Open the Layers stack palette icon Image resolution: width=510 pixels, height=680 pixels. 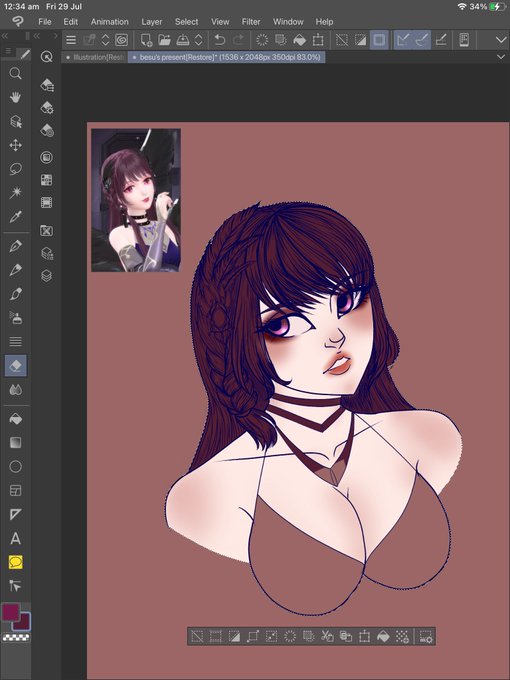46,275
